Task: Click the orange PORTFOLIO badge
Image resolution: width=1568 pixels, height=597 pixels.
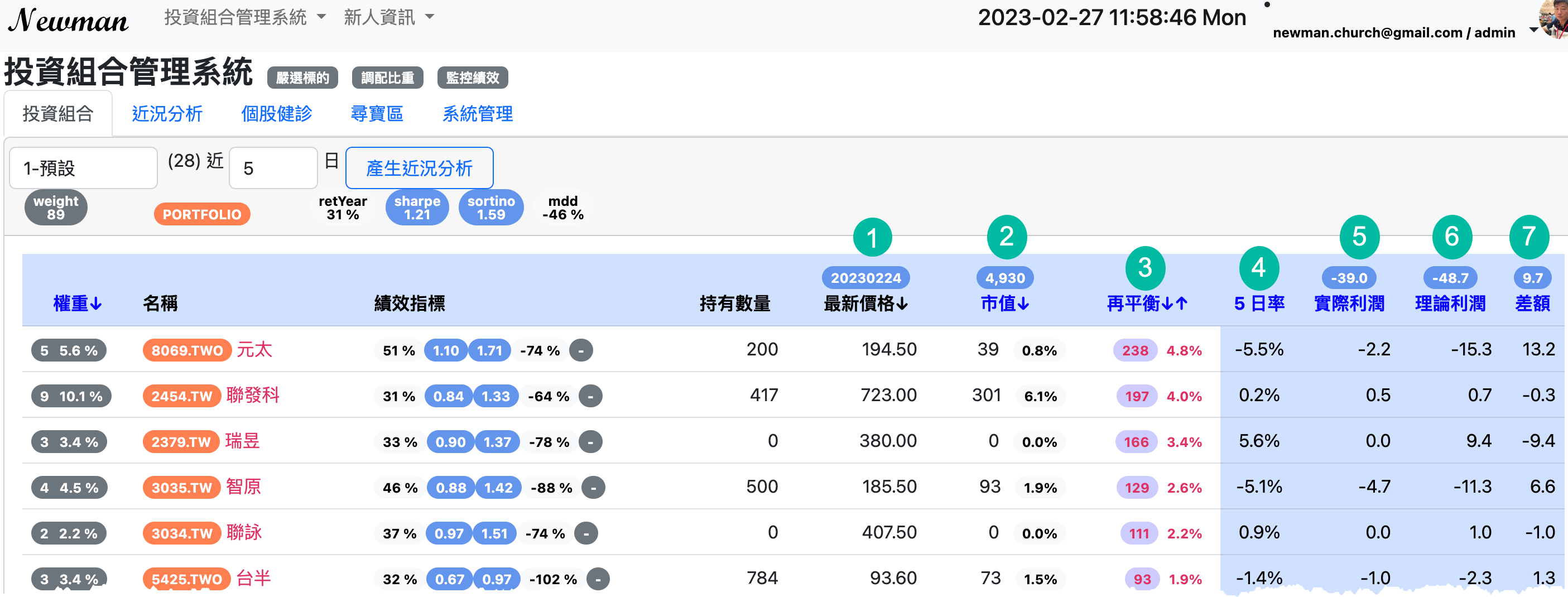Action: (x=201, y=214)
